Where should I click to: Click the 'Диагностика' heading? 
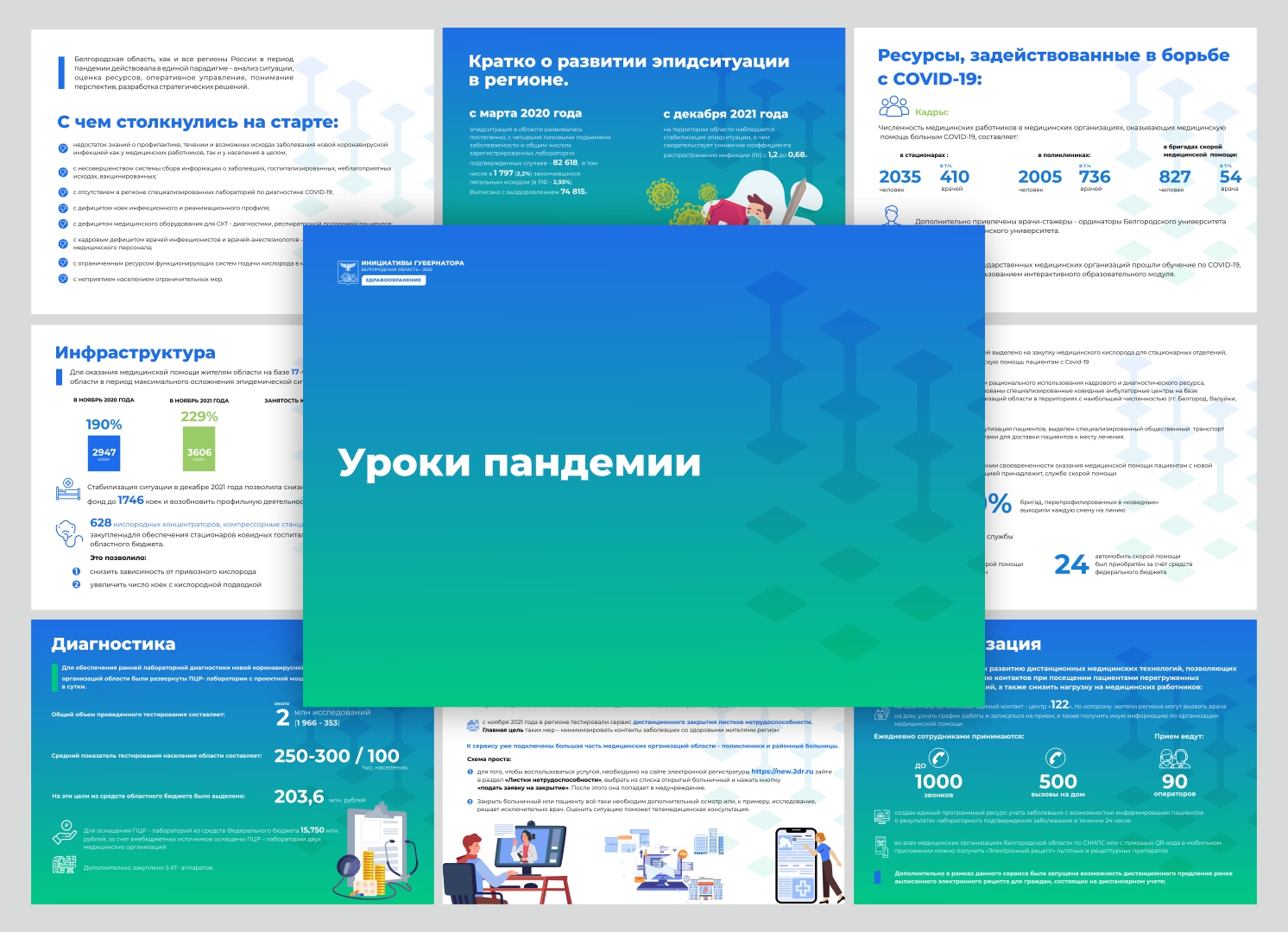pyautogui.click(x=113, y=645)
